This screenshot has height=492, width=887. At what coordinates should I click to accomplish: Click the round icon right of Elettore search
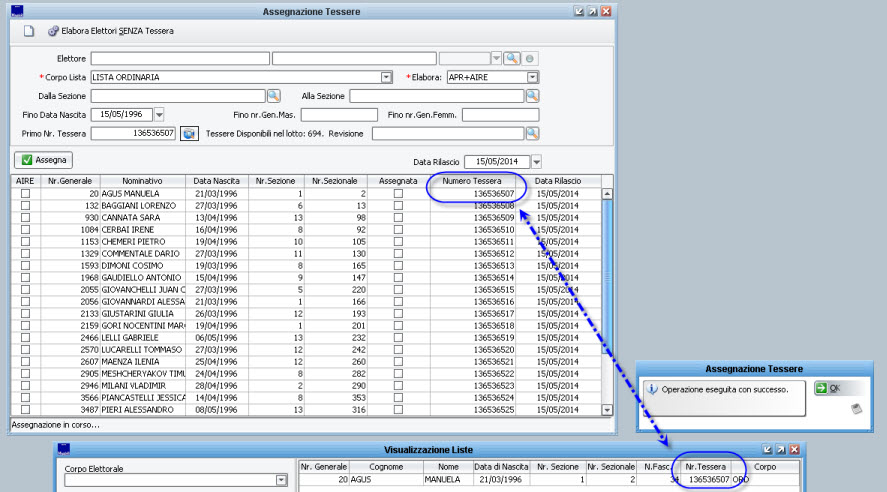point(530,59)
